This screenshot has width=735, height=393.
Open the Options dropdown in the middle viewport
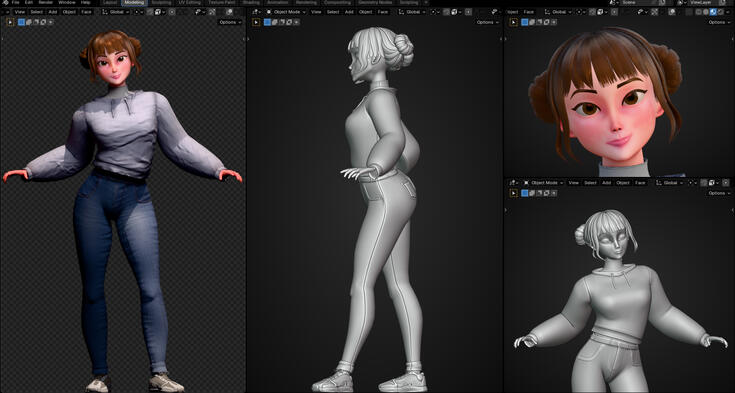(488, 22)
